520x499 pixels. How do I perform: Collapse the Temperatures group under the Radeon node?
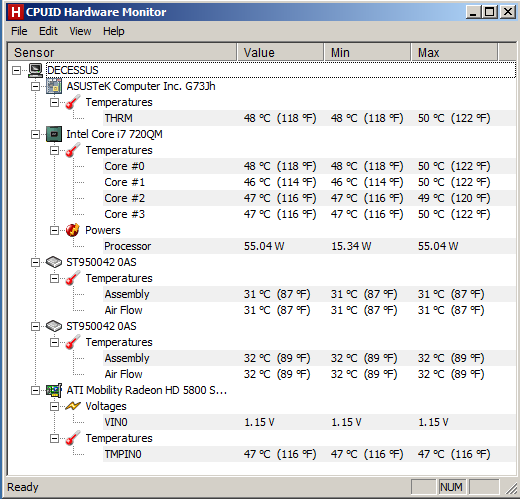54,438
